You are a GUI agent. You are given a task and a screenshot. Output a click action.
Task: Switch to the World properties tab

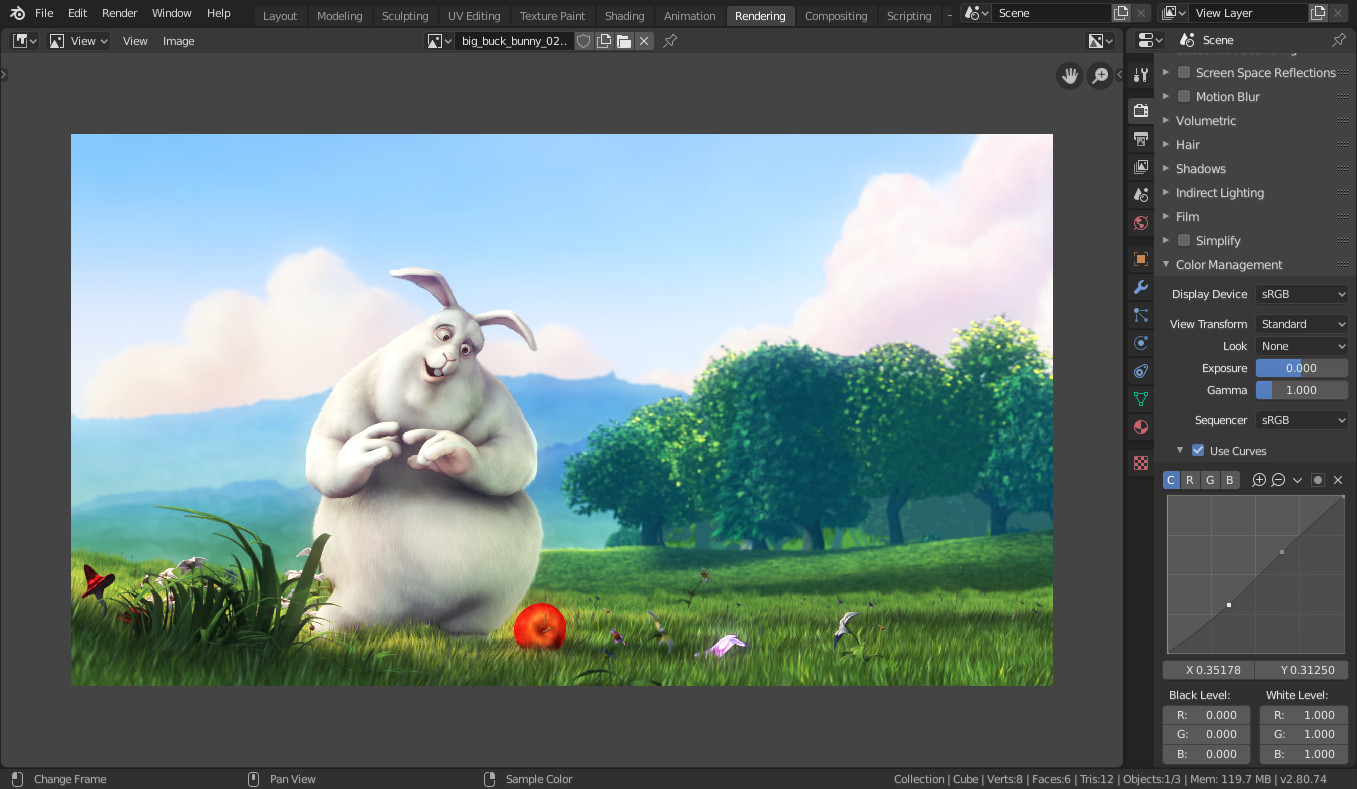(1140, 222)
